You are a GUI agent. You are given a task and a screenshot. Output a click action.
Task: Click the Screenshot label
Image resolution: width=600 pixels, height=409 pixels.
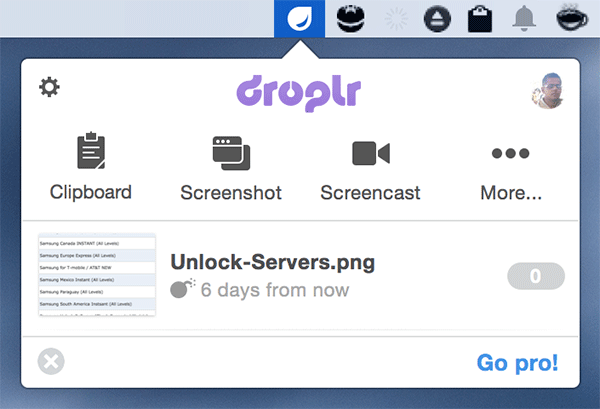(231, 192)
